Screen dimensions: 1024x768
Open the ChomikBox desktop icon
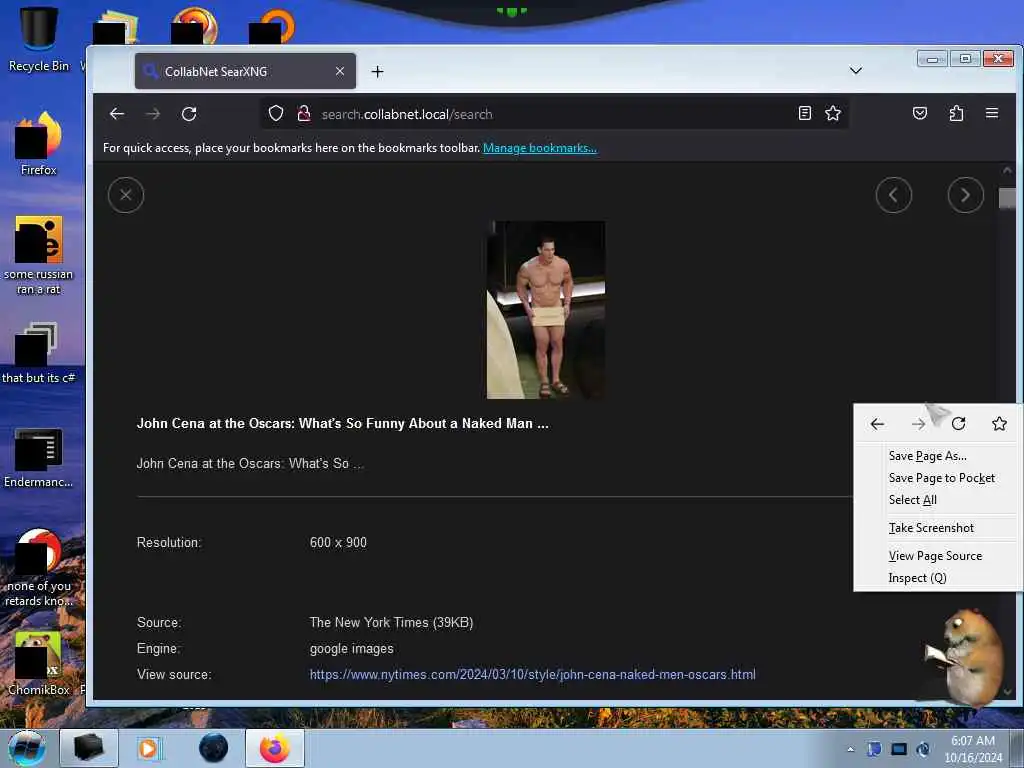tap(39, 663)
